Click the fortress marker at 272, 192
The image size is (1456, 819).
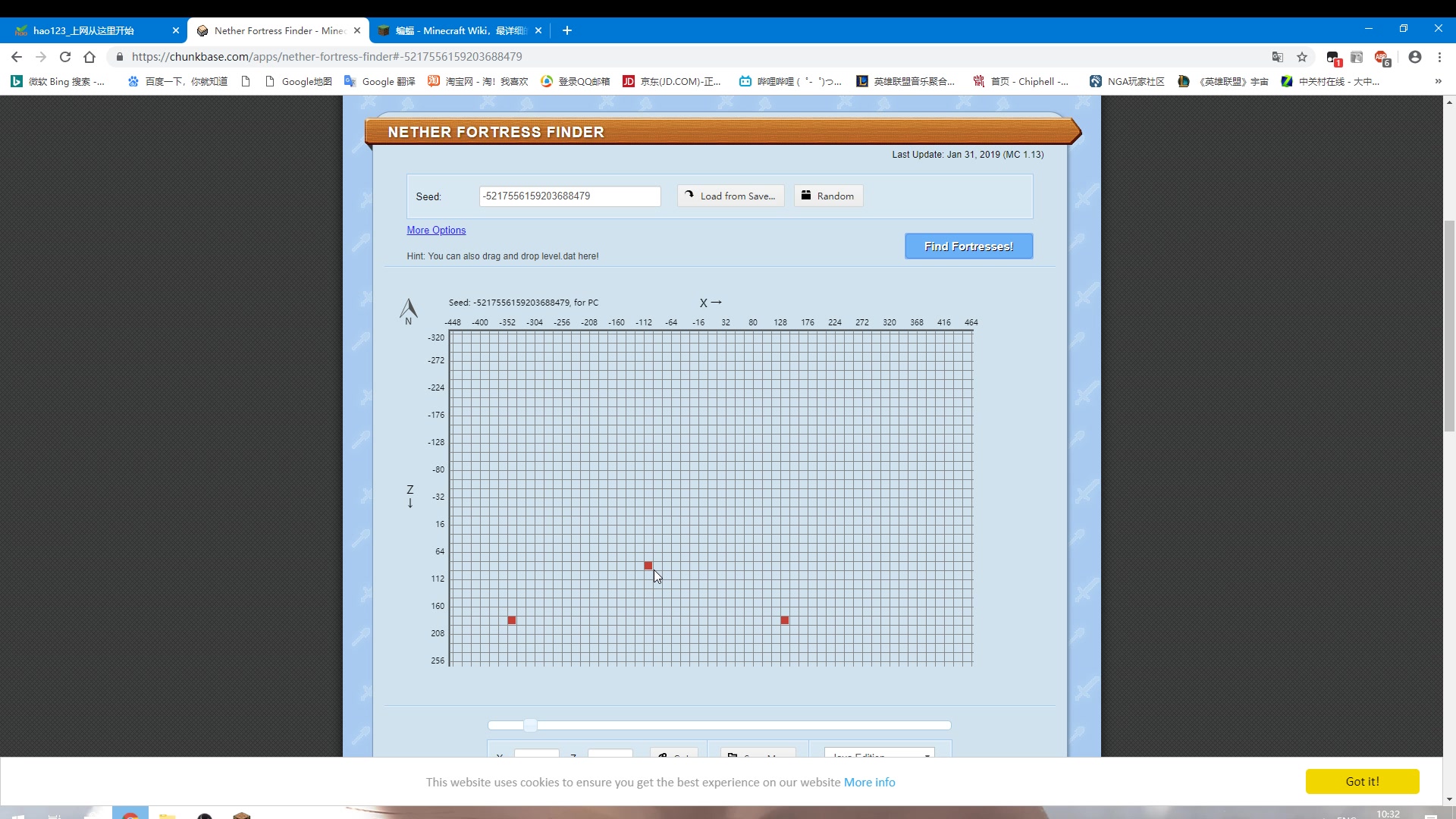click(x=784, y=620)
